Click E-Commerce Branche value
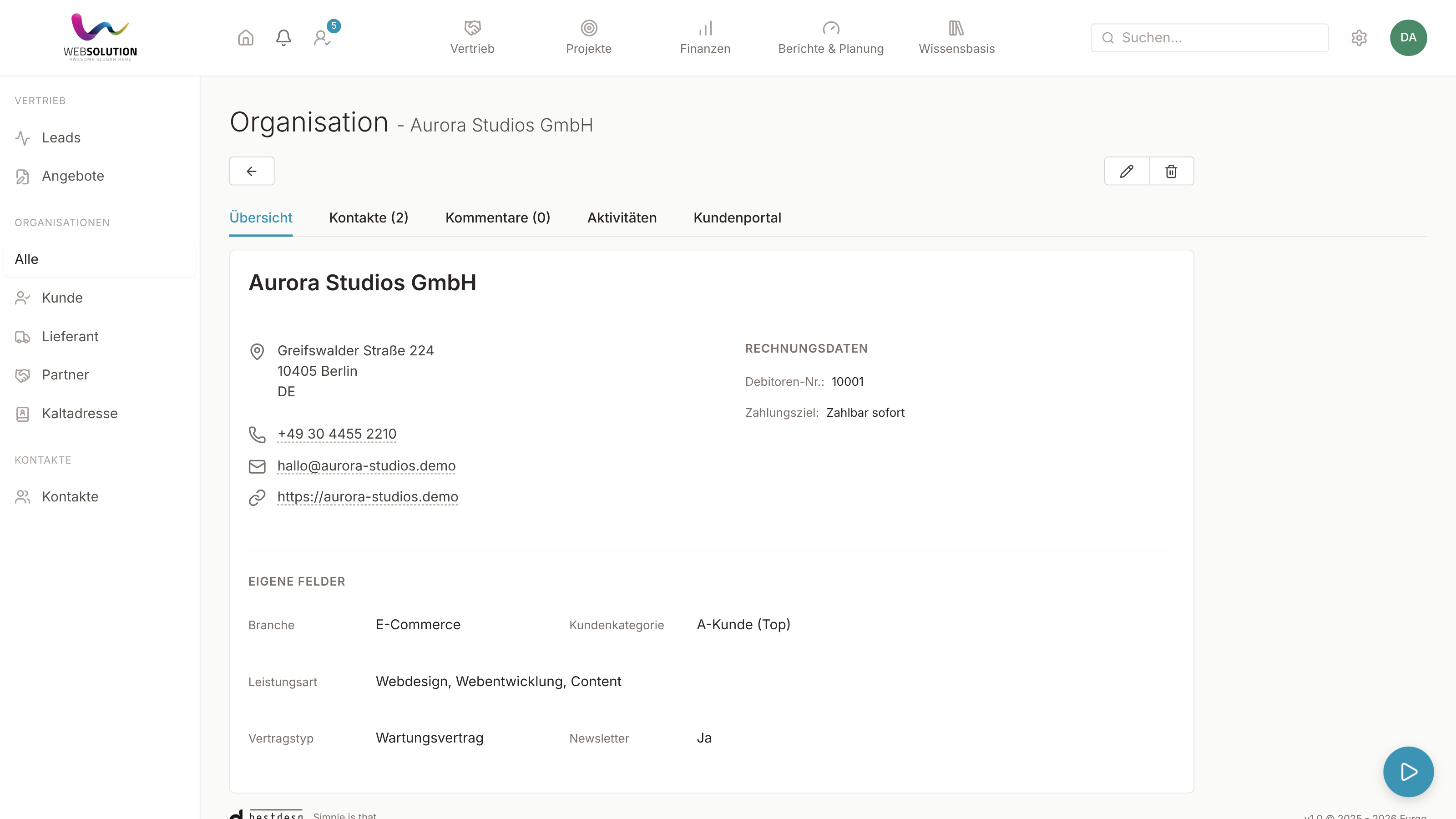1456x819 pixels. (418, 625)
